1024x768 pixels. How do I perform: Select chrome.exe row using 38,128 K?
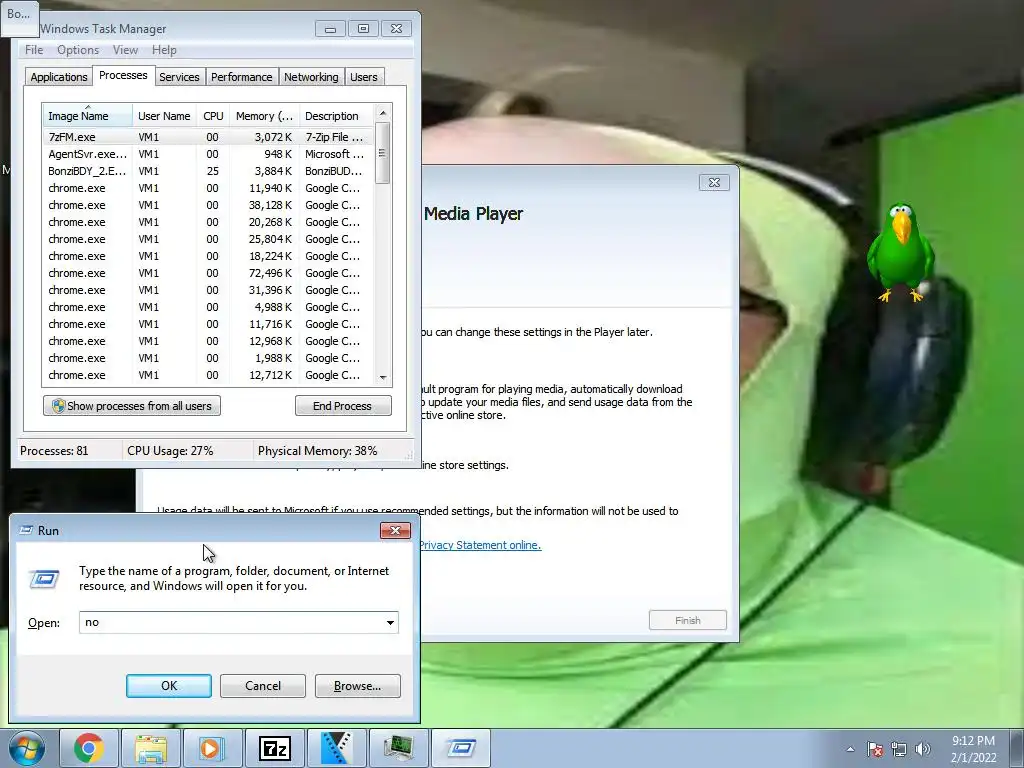click(208, 205)
